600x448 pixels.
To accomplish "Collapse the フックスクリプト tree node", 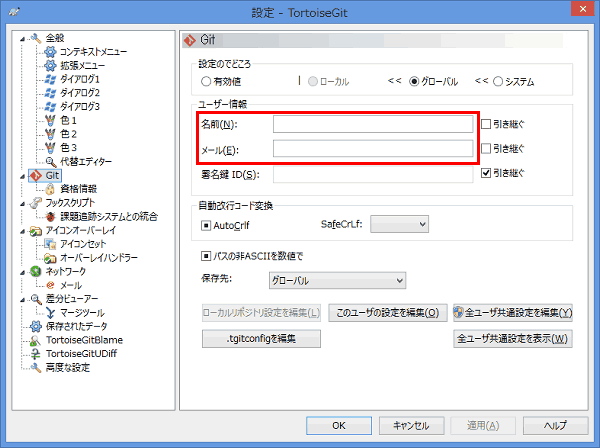I will 23,204.
